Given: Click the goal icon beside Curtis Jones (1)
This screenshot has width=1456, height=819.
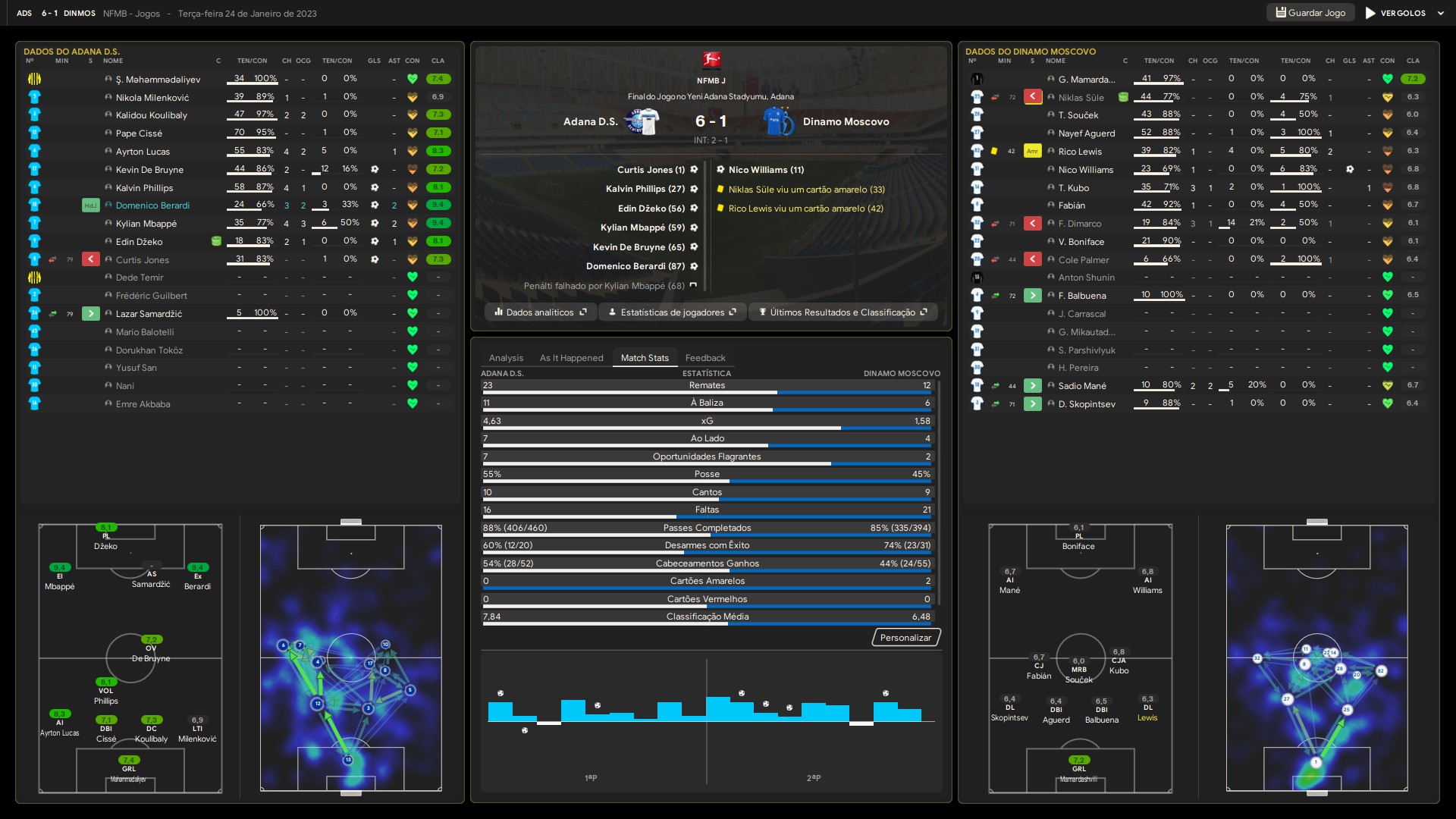Looking at the screenshot, I should 694,170.
